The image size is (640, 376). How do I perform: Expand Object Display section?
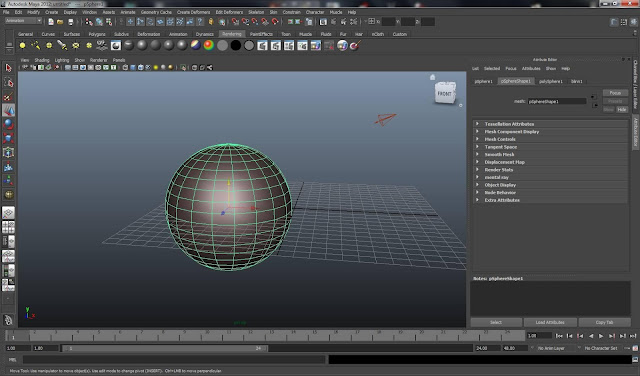click(x=551, y=185)
